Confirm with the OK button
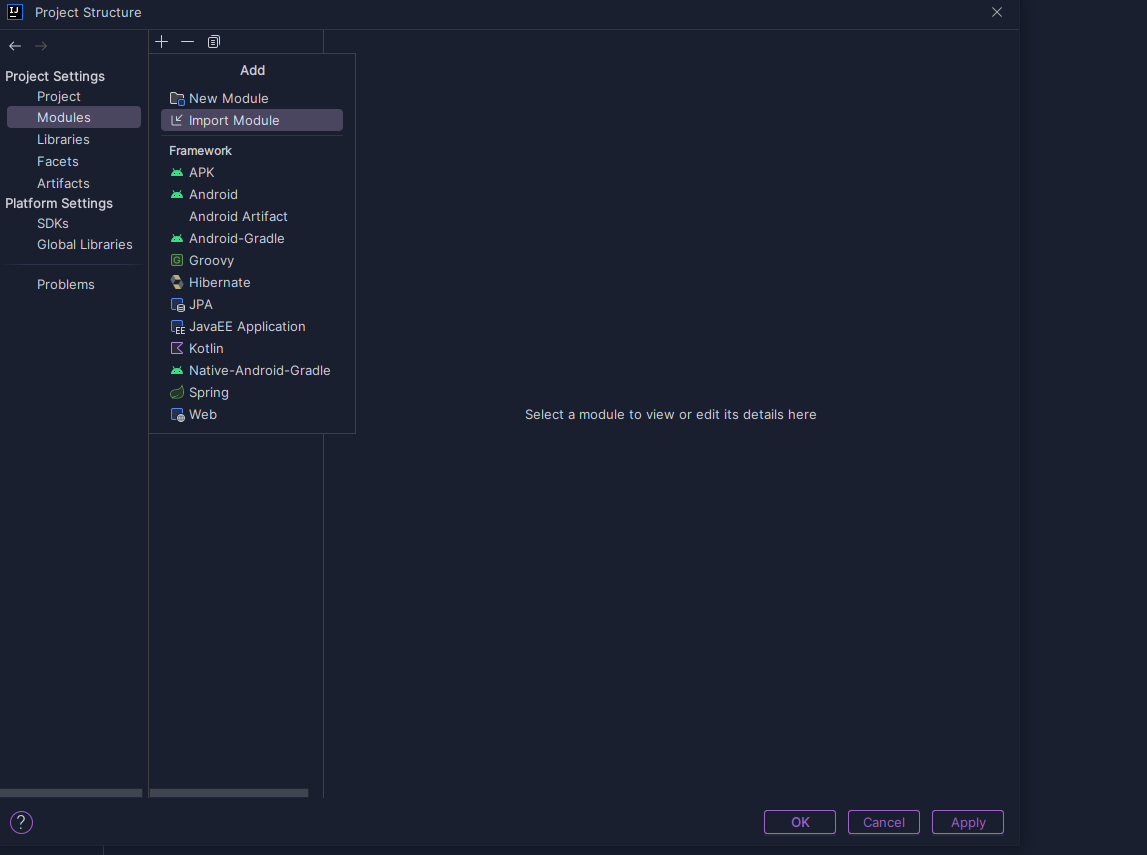 pos(800,822)
